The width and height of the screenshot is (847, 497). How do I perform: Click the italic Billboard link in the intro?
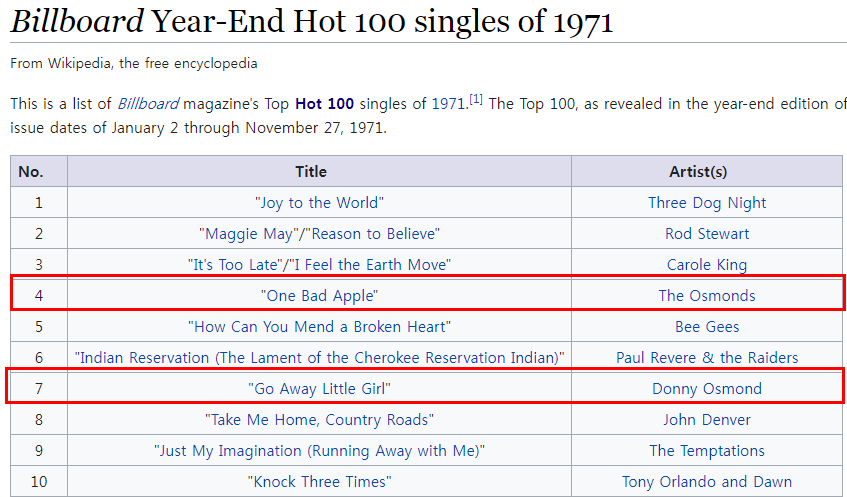pos(148,104)
